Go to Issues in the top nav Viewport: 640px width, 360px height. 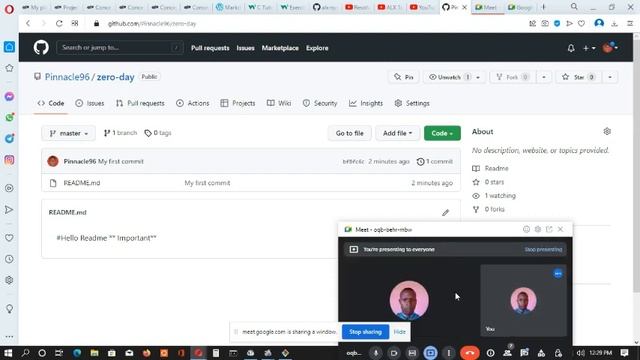[x=245, y=48]
